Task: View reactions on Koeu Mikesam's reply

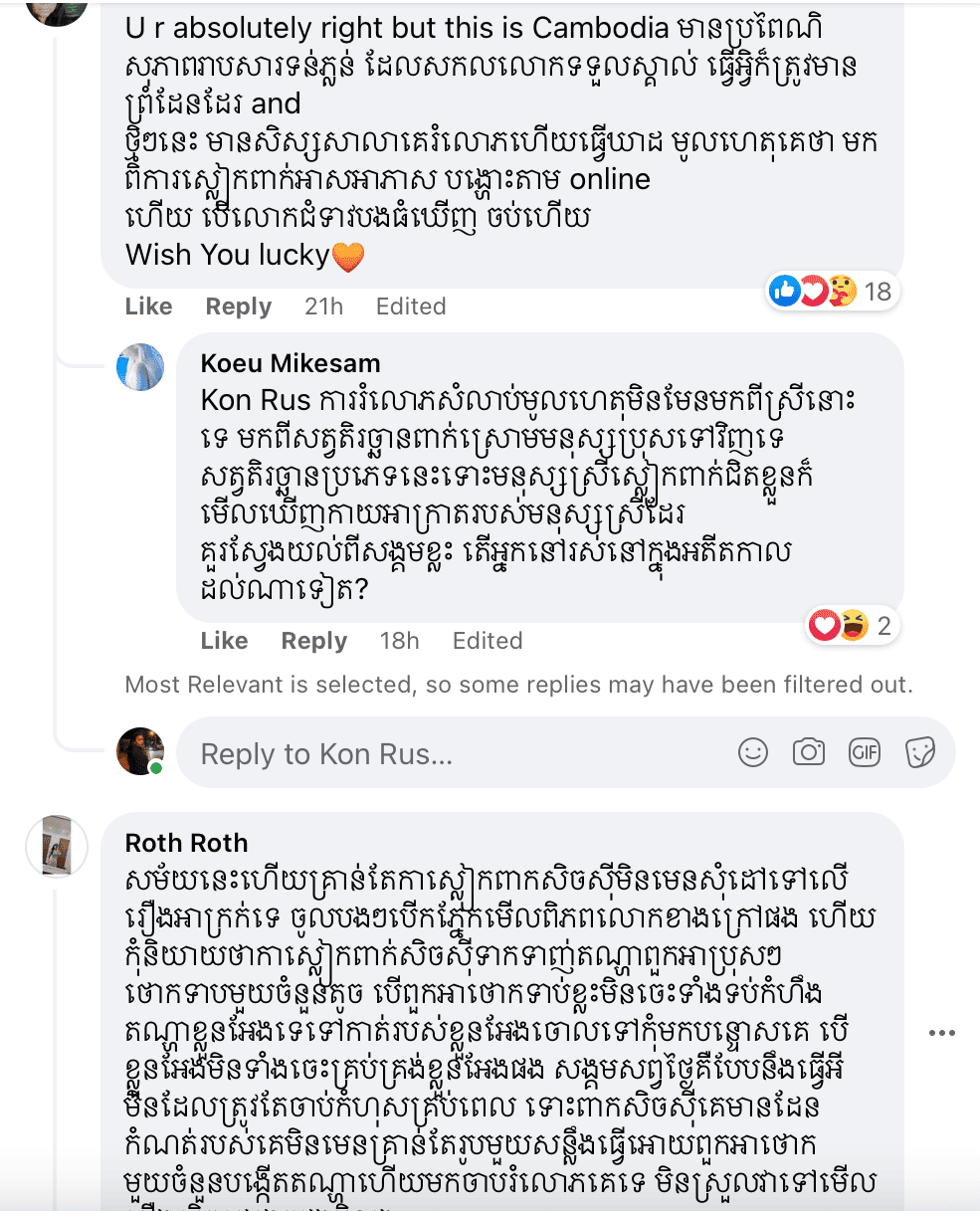Action: click(851, 626)
